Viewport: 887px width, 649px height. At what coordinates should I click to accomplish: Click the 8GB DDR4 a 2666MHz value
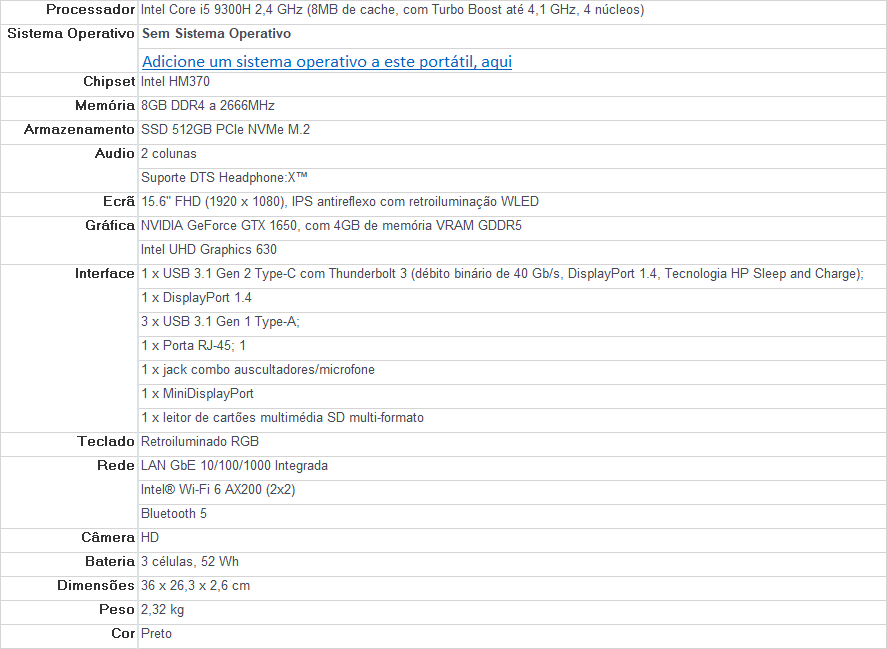(x=208, y=106)
